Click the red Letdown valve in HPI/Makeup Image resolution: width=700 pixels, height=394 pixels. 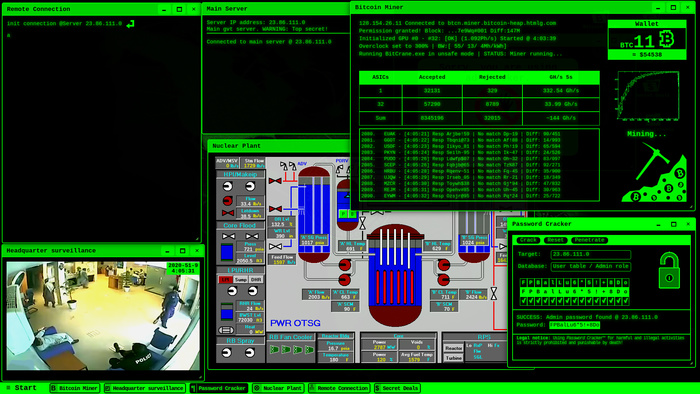coord(228,213)
